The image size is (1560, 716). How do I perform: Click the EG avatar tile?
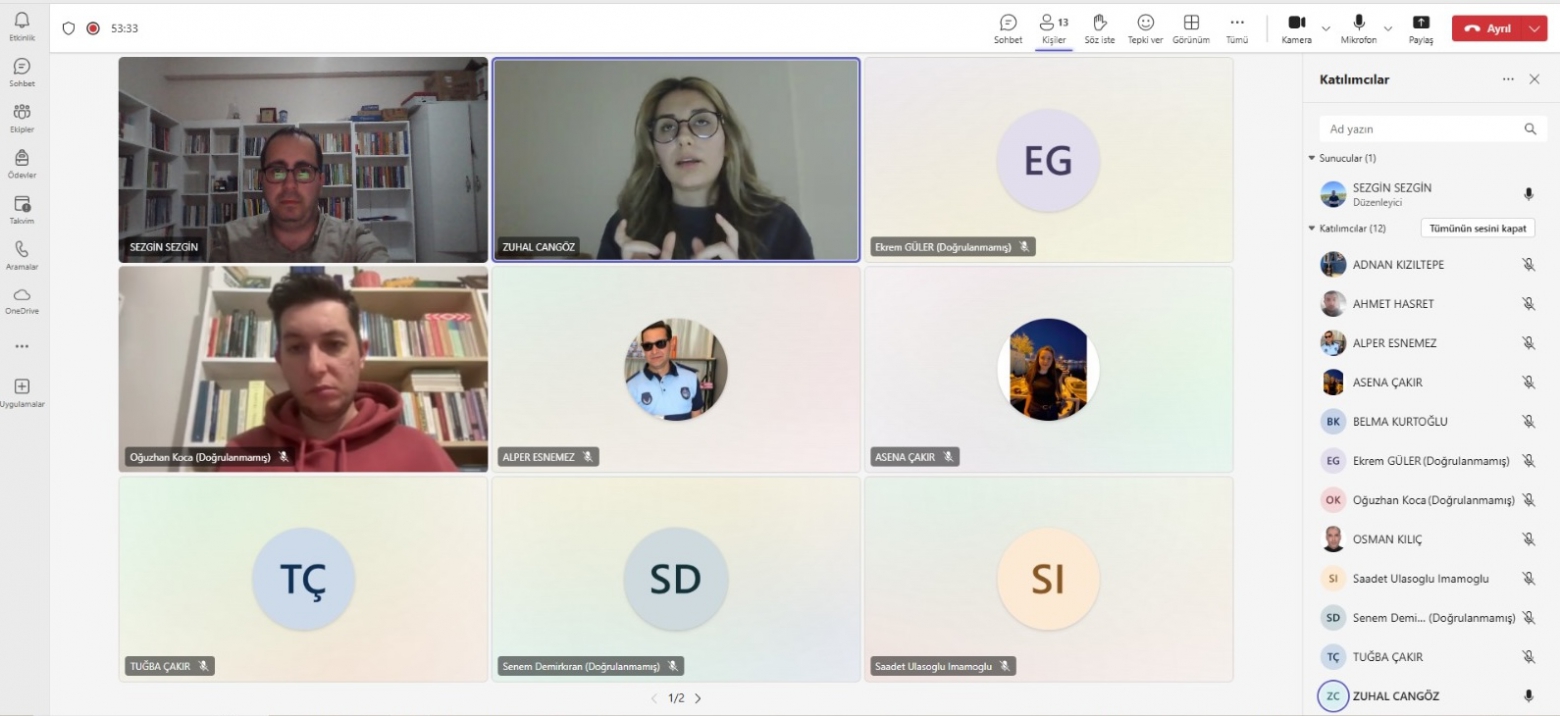1048,160
